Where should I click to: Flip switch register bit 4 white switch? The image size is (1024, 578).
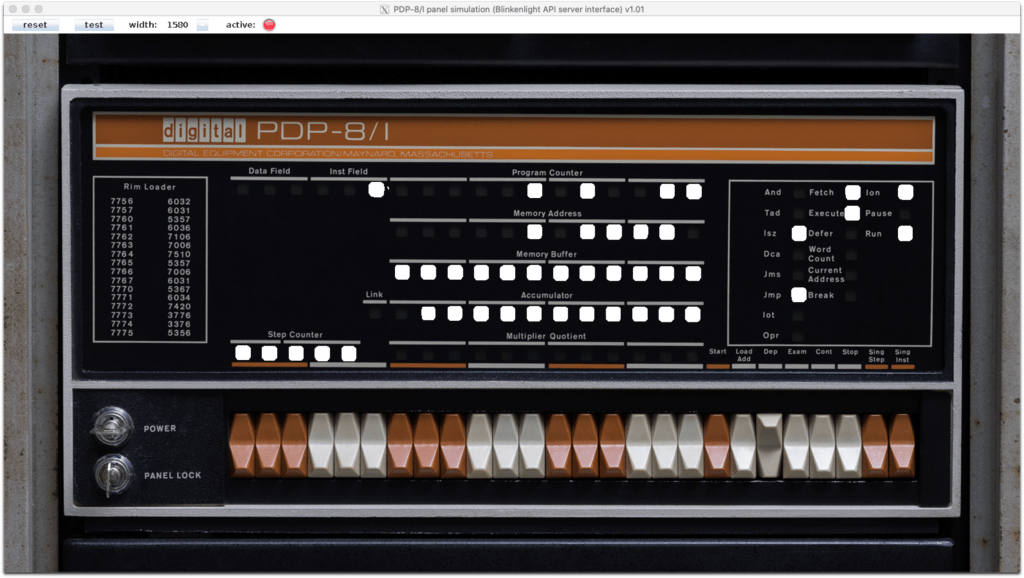click(505, 445)
